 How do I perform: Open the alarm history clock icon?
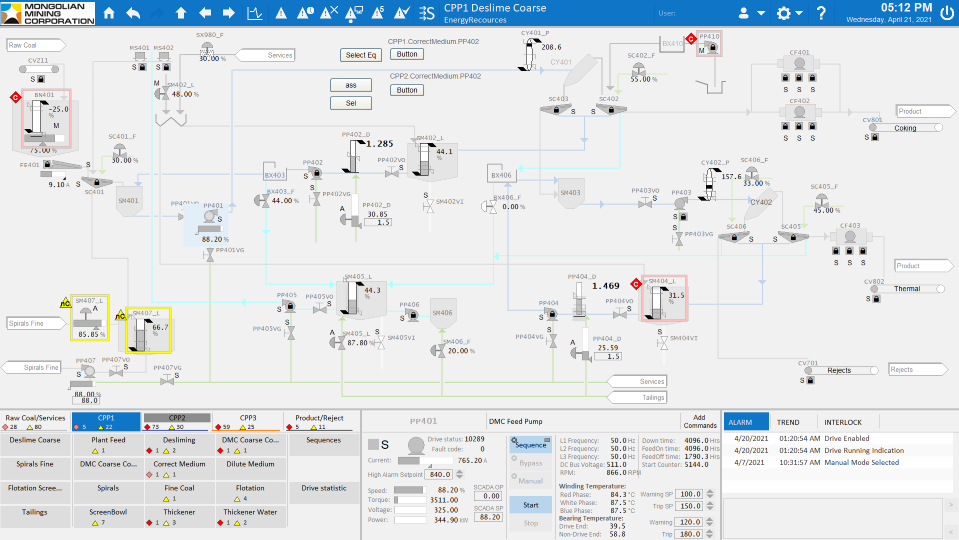click(305, 13)
